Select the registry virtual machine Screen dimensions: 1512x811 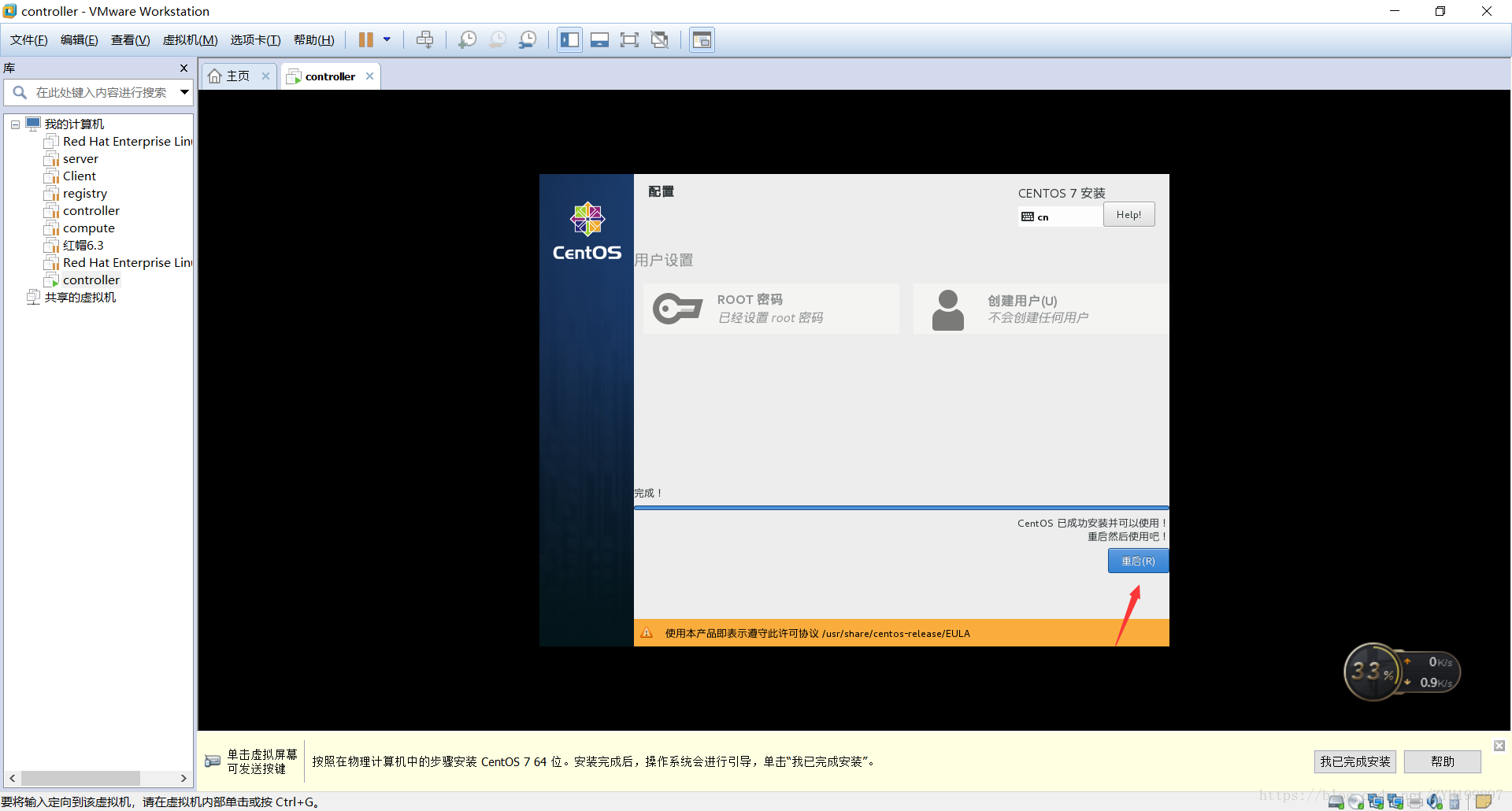(76, 194)
